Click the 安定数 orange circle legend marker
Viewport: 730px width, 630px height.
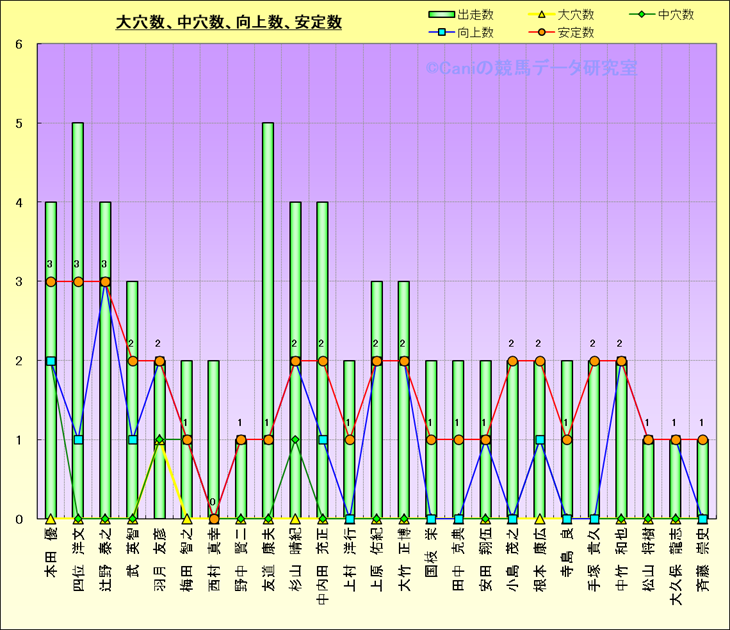click(541, 32)
